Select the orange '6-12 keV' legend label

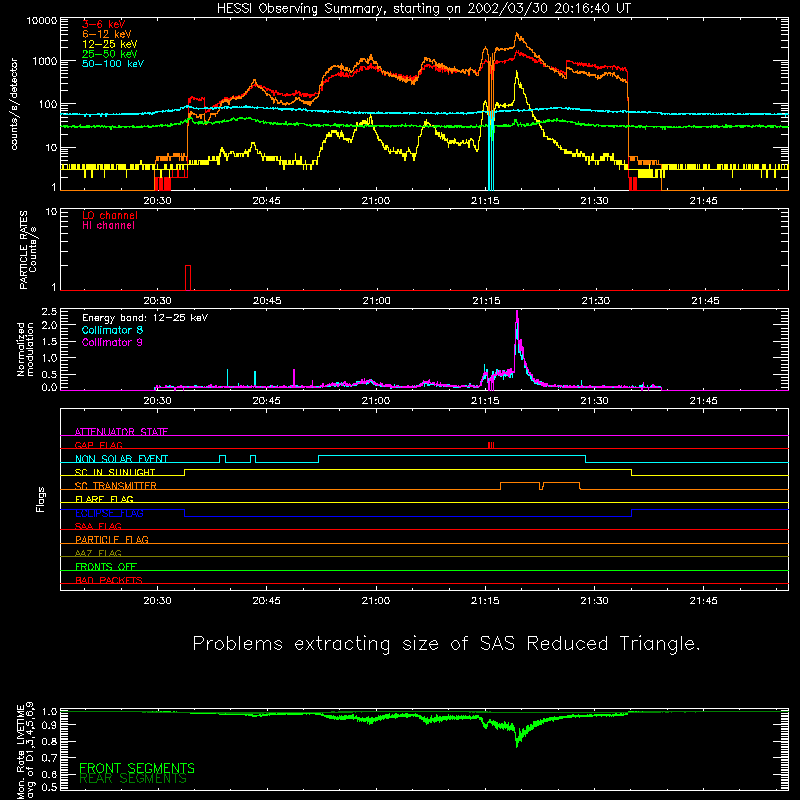107,34
